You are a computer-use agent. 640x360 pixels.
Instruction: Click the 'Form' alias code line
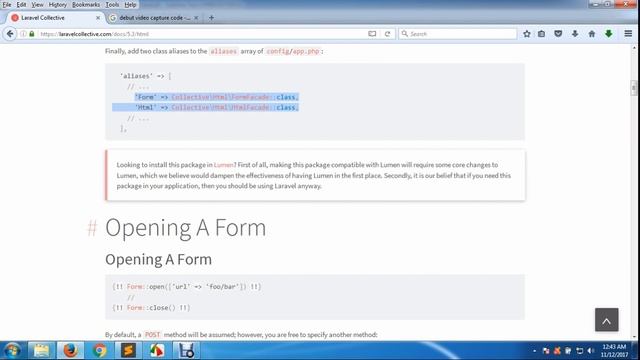(217, 97)
